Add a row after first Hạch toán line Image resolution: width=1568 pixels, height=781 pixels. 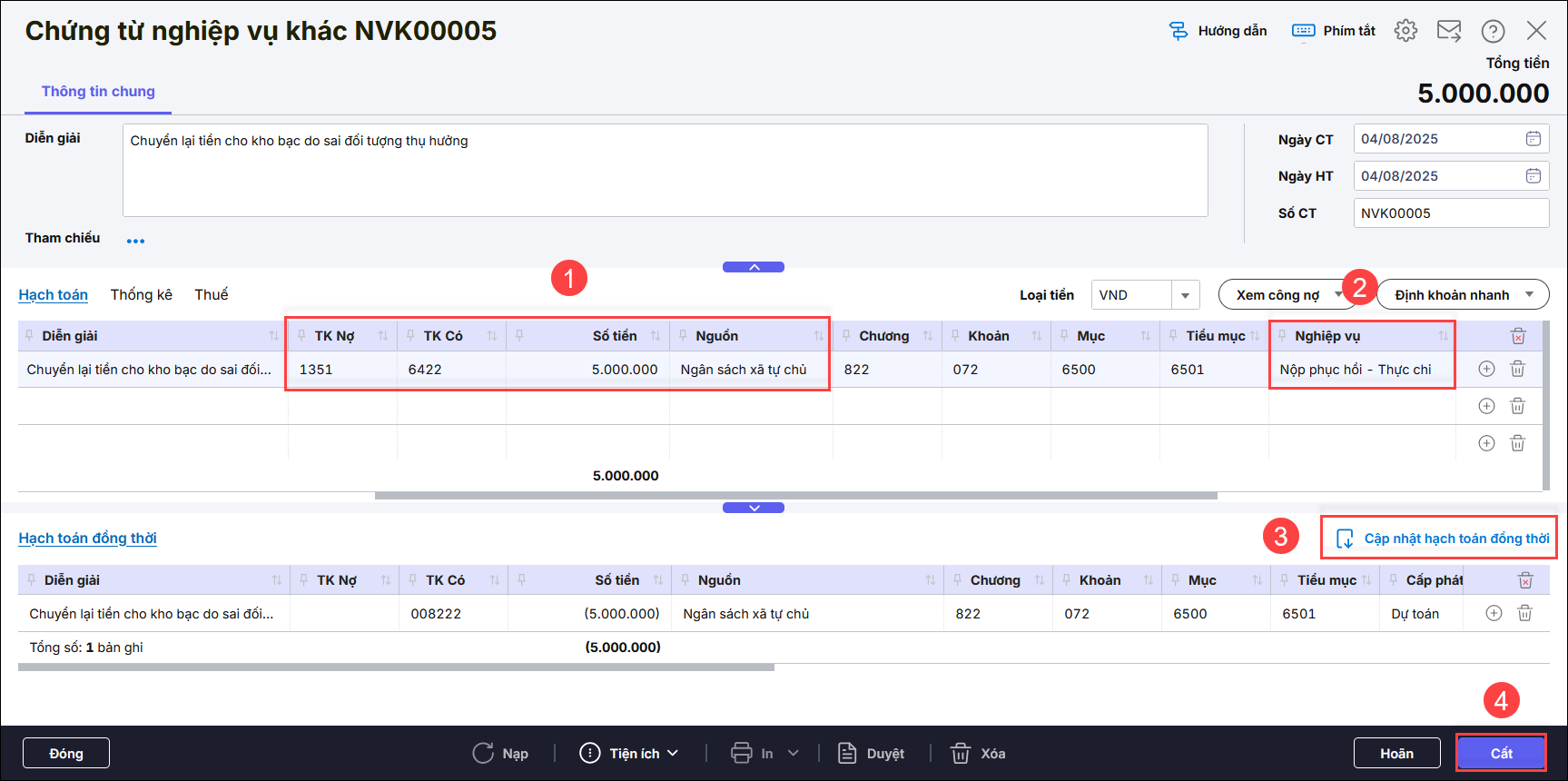[1486, 369]
